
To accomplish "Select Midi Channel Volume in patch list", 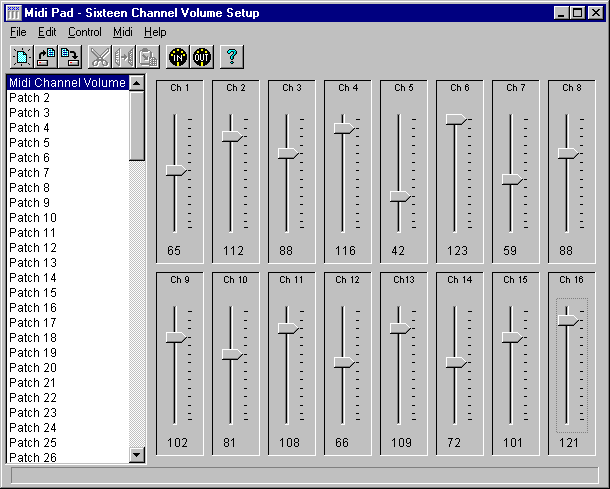I will [x=67, y=82].
